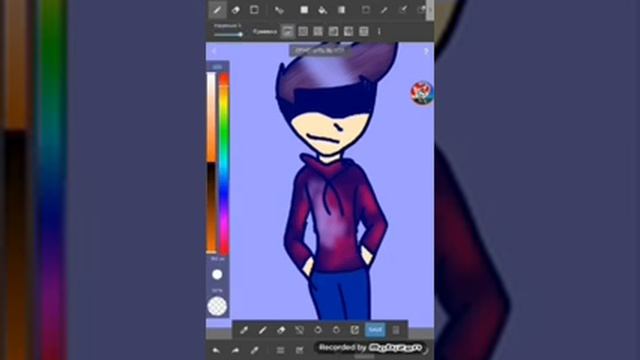The width and height of the screenshot is (640, 360).
Task: Enable the crosshatch grid snap guide
Action: (x=318, y=31)
